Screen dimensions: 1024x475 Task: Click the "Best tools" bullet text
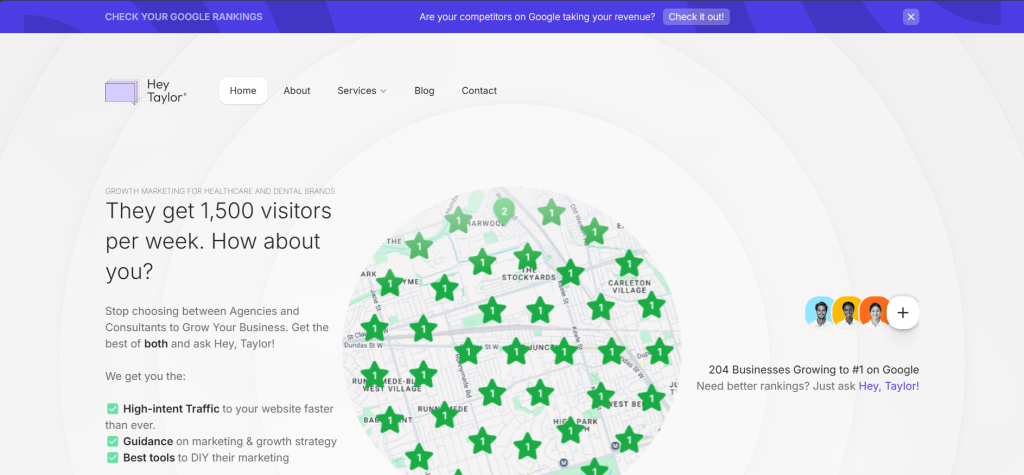pyautogui.click(x=149, y=458)
